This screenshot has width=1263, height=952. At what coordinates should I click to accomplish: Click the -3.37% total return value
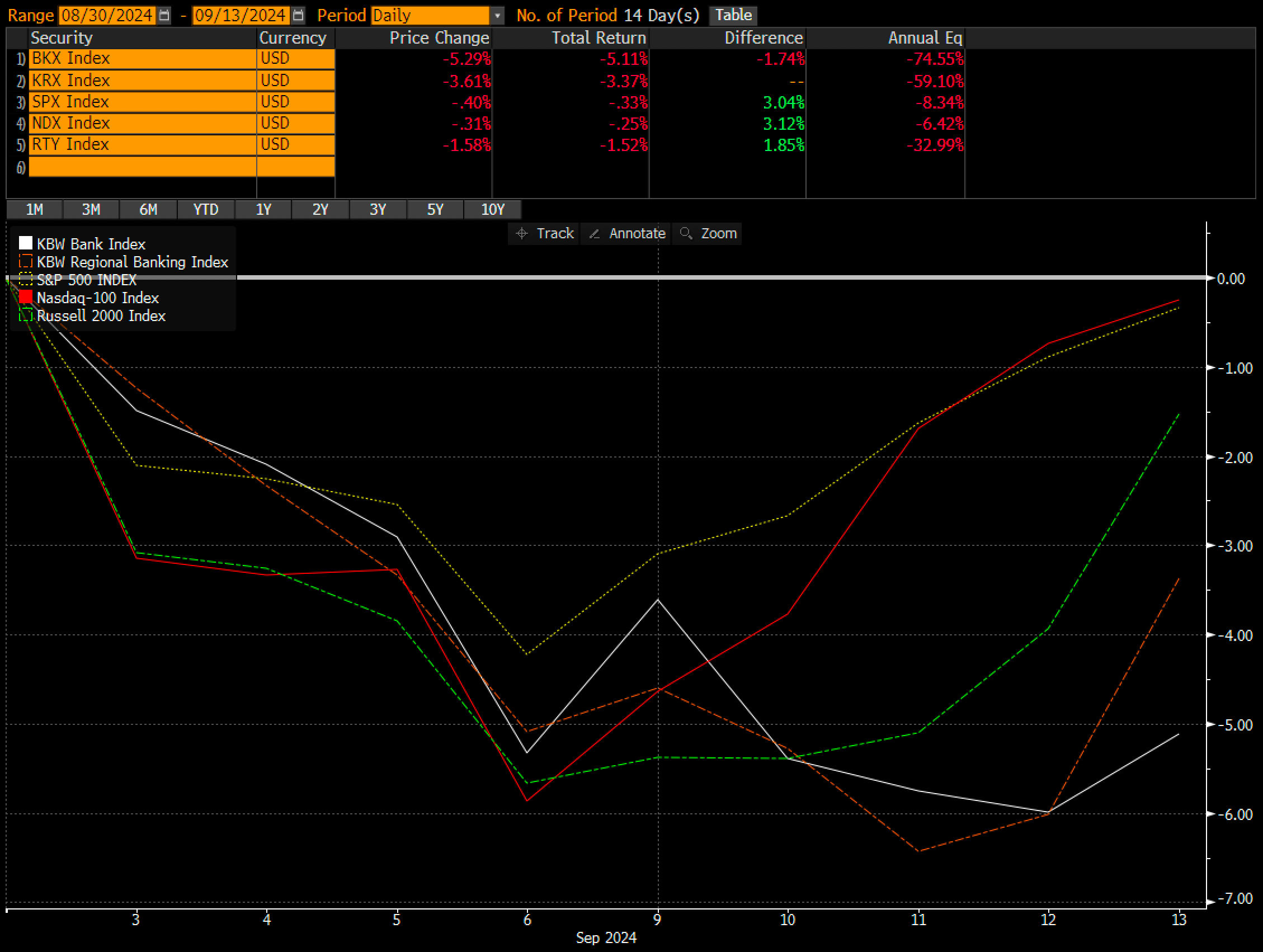[624, 81]
